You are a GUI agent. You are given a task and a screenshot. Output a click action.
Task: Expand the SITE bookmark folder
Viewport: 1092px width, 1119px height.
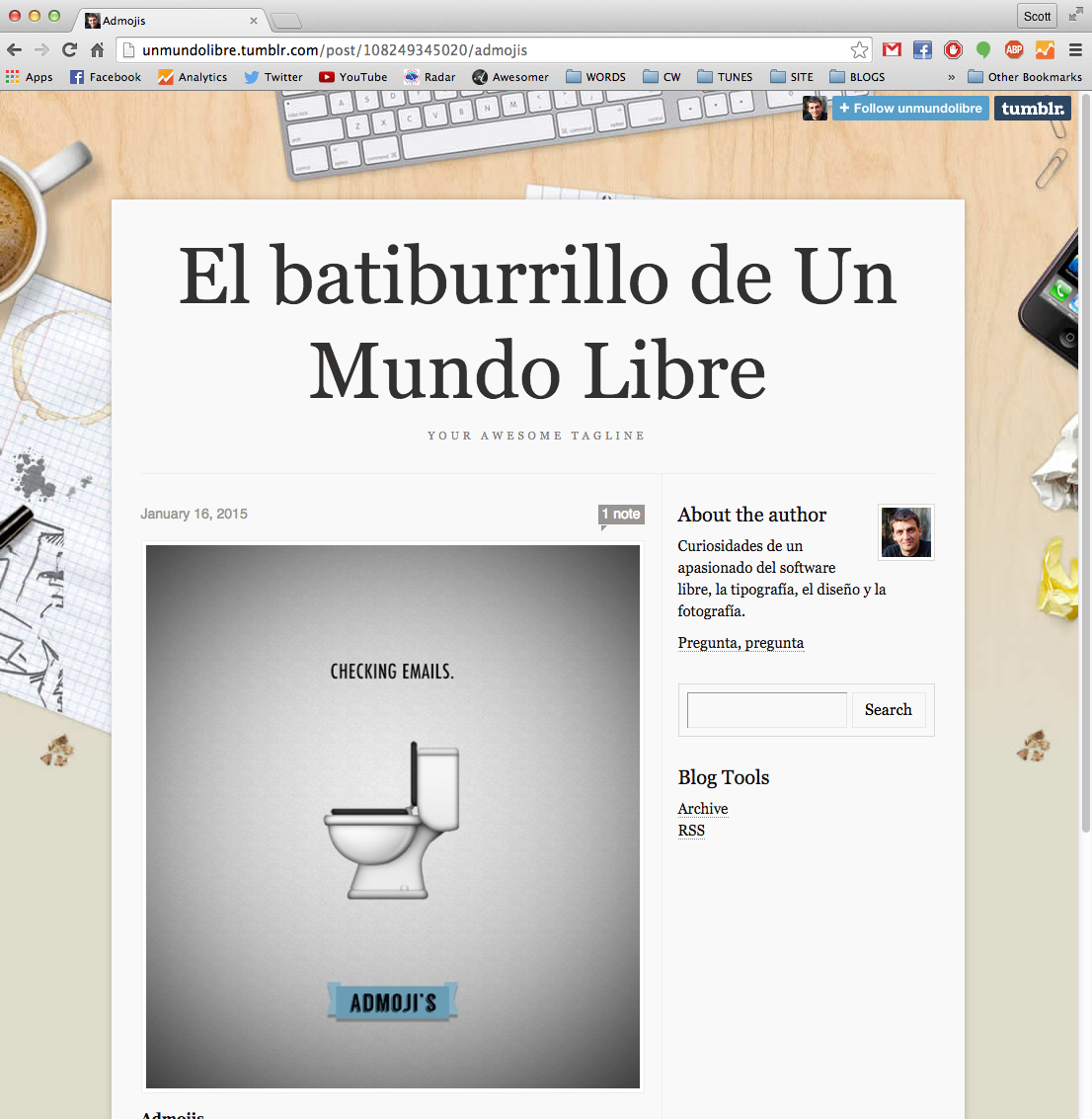point(792,77)
